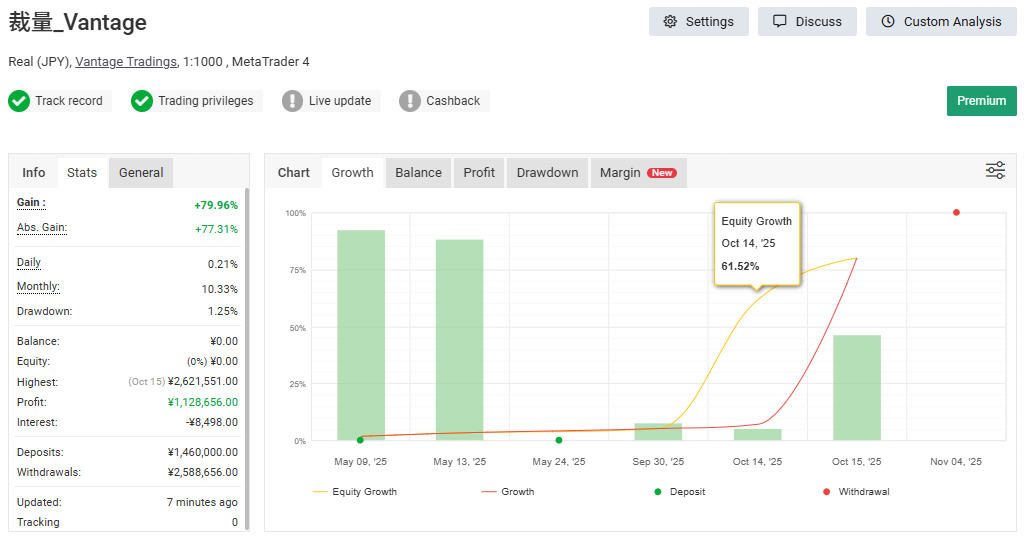The height and width of the screenshot is (547, 1032).
Task: Click the red withdrawal dot on Nov 04
Action: click(x=957, y=212)
